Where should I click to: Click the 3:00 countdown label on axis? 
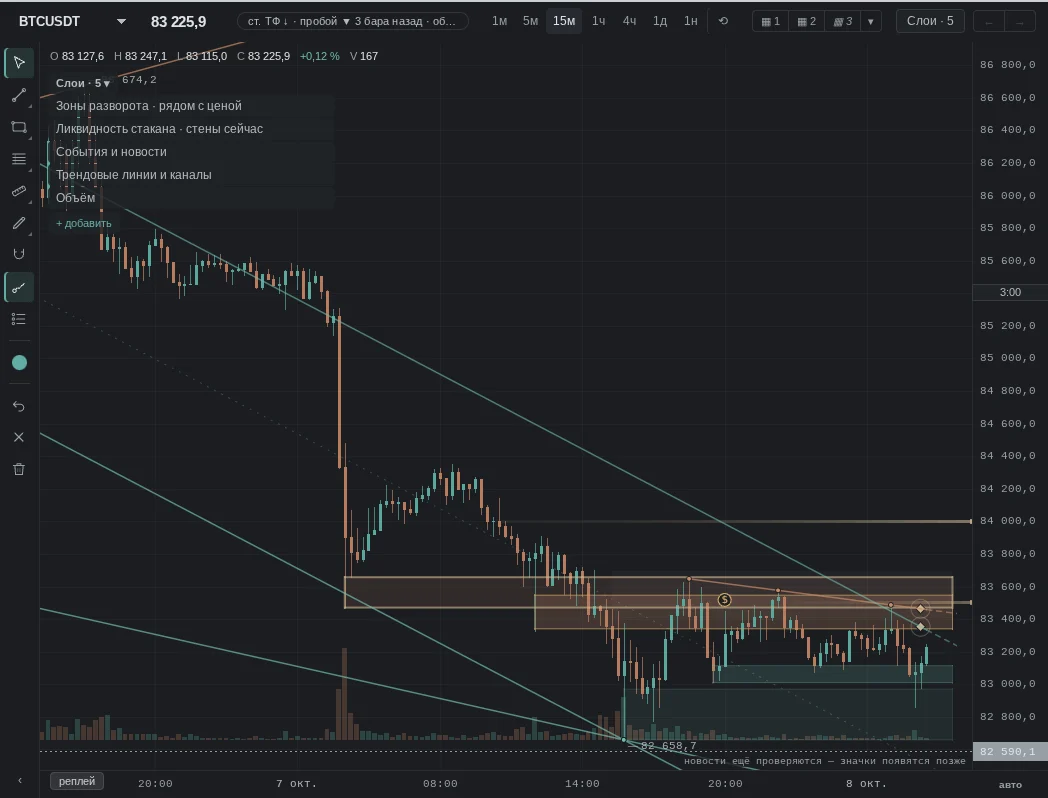pyautogui.click(x=1010, y=292)
